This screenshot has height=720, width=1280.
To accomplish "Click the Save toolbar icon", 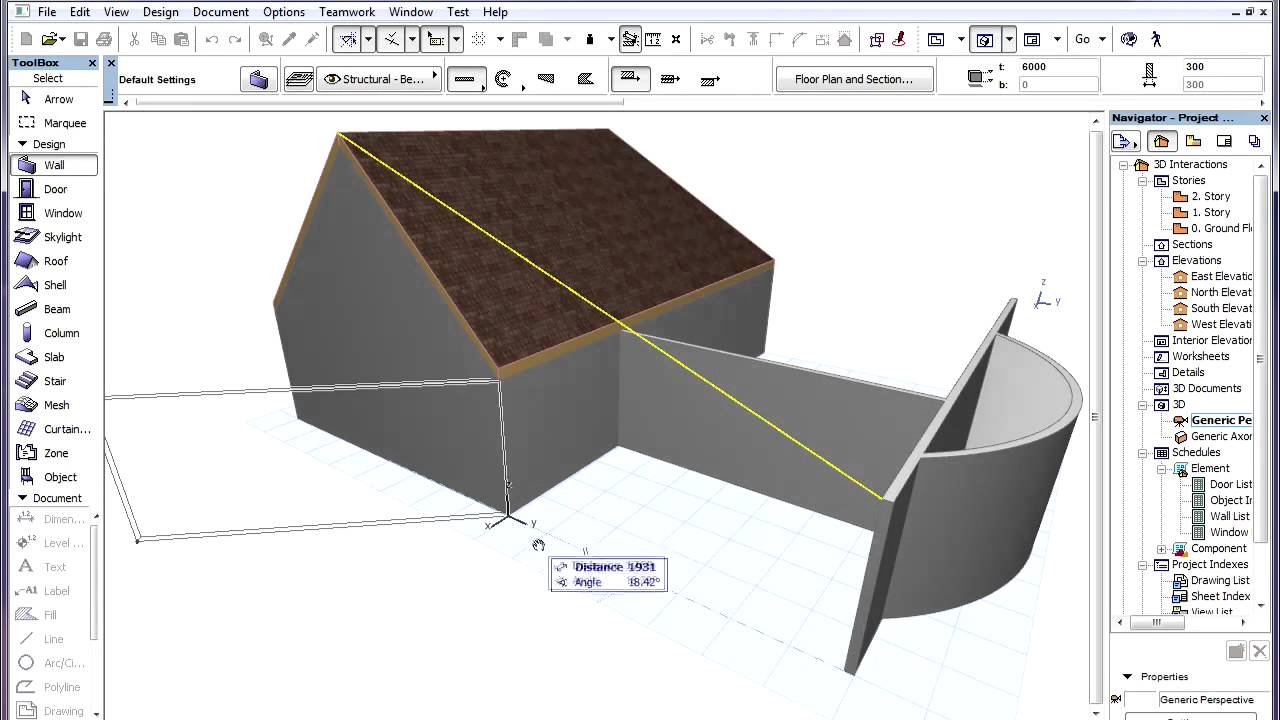I will click(80, 39).
